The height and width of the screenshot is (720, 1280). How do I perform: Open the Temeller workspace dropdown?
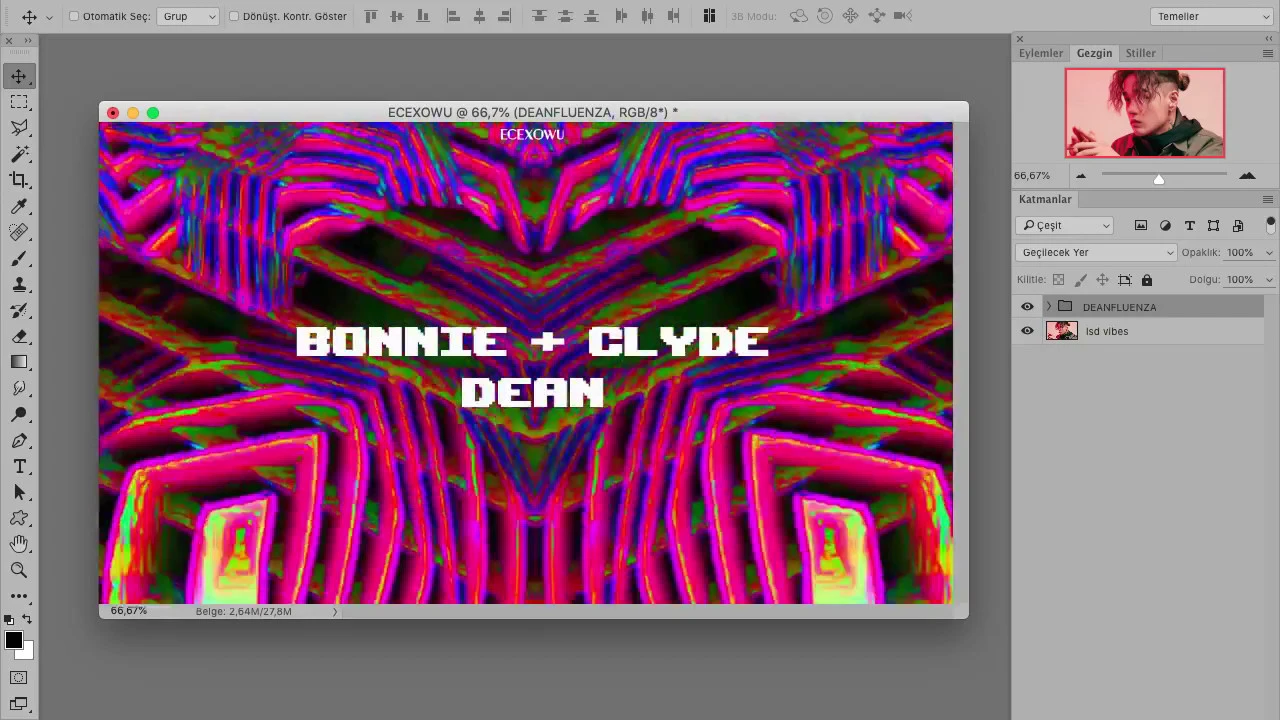click(x=1211, y=16)
